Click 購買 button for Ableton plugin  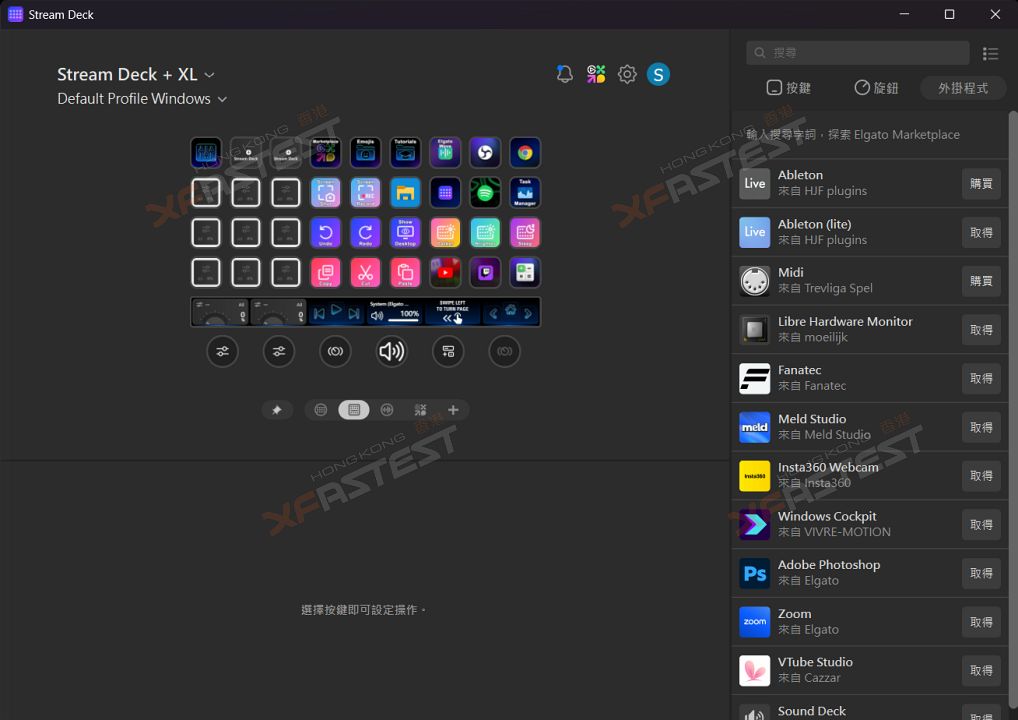coord(980,183)
